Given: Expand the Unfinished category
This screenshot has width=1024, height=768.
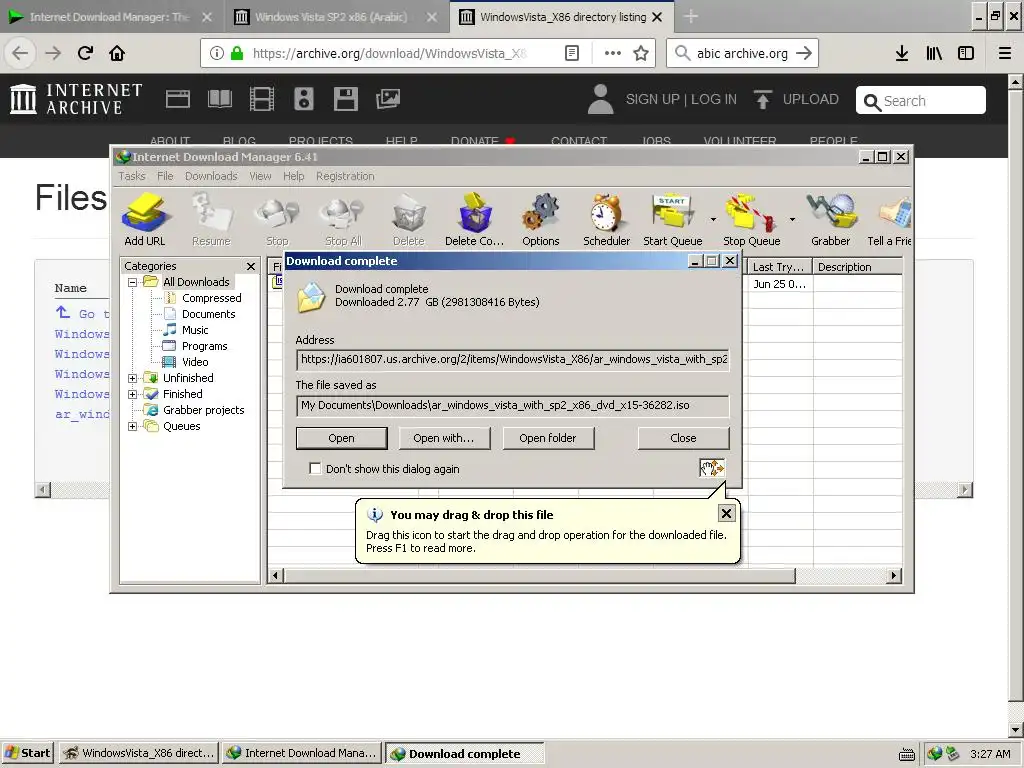Looking at the screenshot, I should [x=132, y=378].
